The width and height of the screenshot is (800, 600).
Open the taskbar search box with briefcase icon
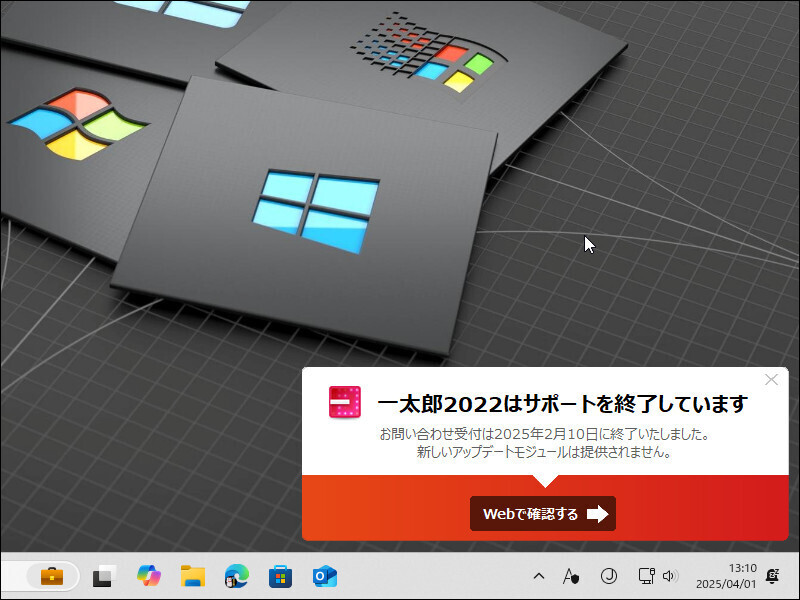click(40, 577)
